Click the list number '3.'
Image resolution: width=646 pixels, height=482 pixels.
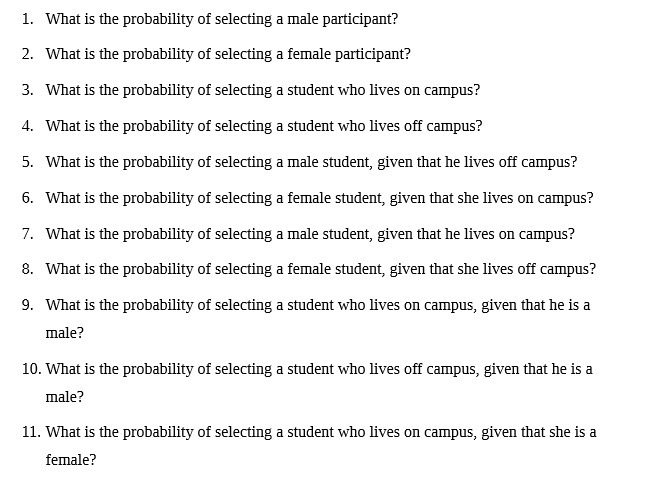coord(27,90)
